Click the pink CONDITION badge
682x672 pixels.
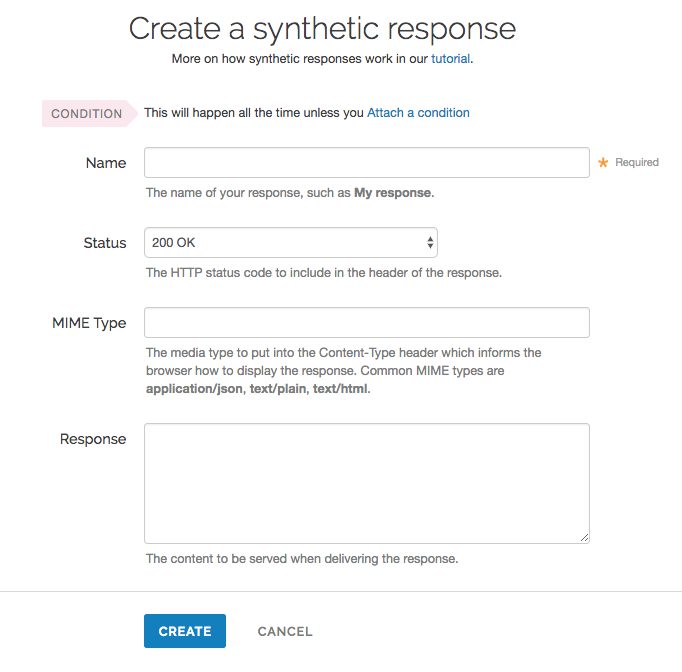86,113
